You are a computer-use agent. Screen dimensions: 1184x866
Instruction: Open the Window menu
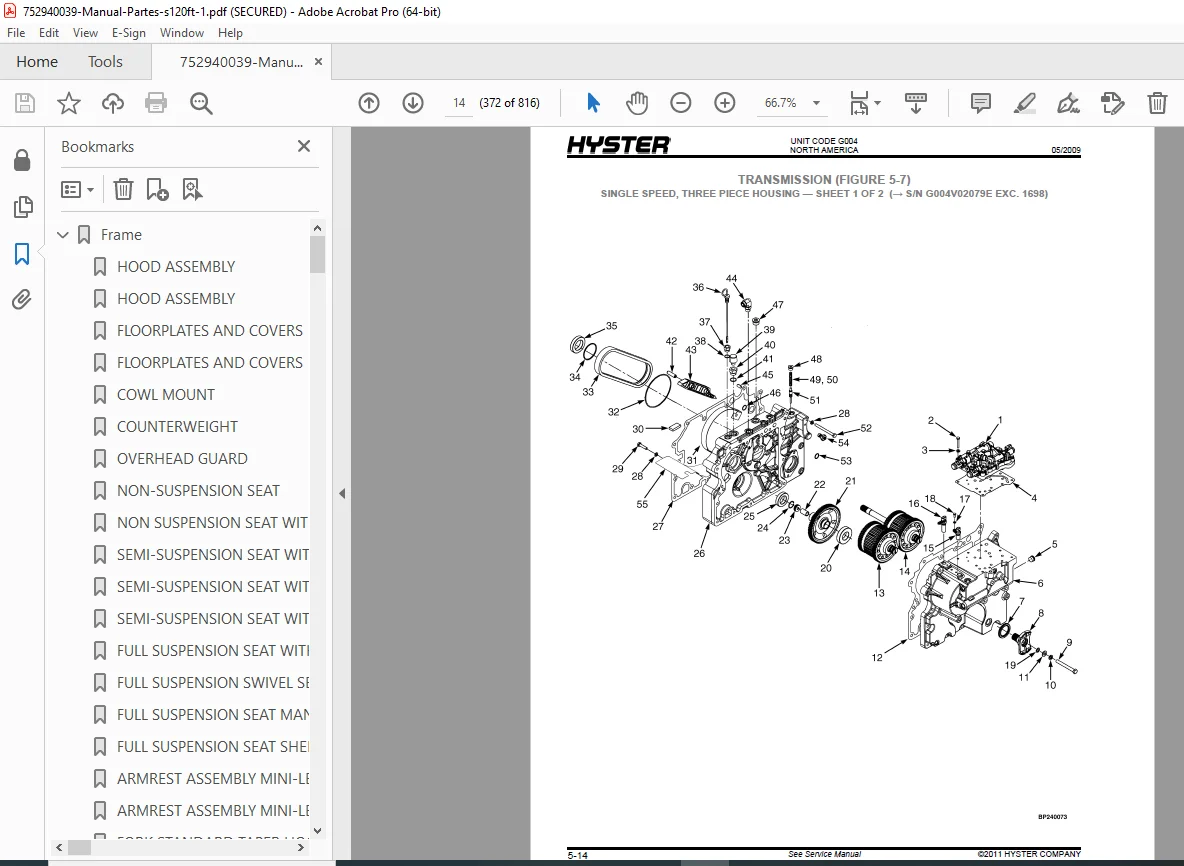pos(181,32)
